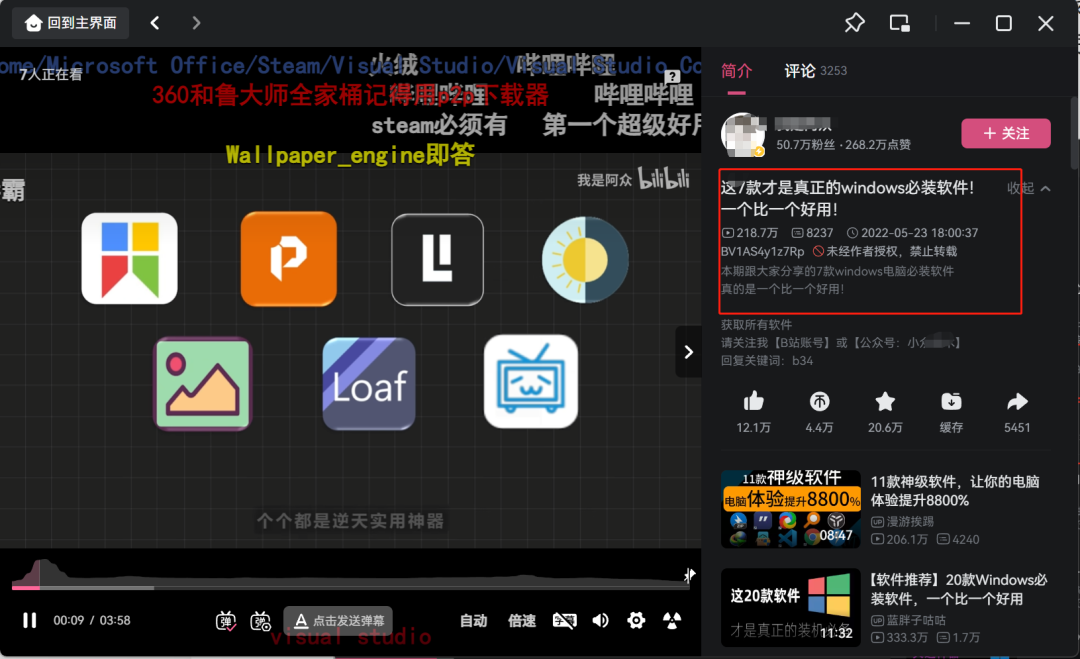Toggle danmaku display on or off
1080x659 pixels.
[226, 621]
